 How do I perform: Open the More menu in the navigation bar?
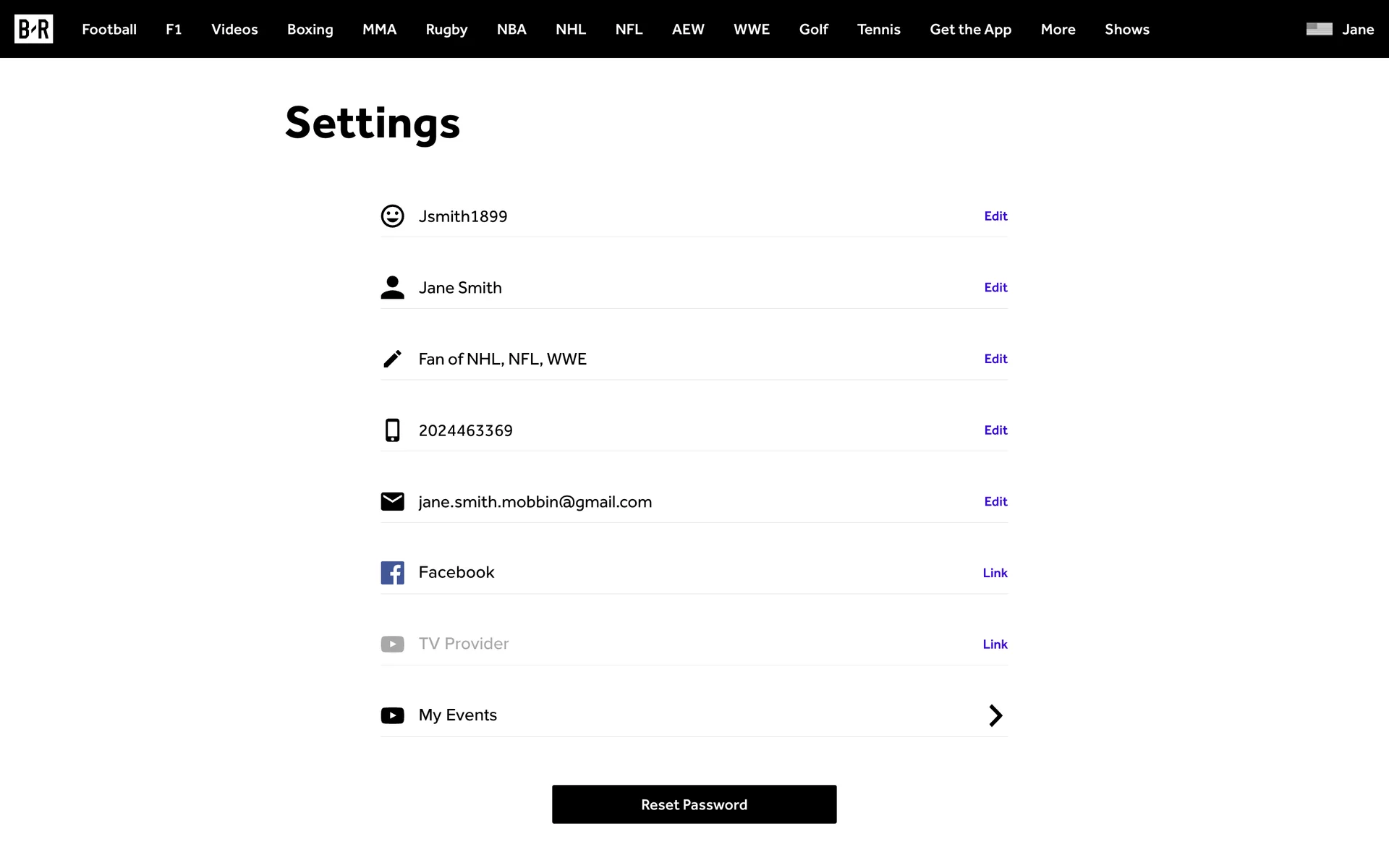click(x=1058, y=30)
